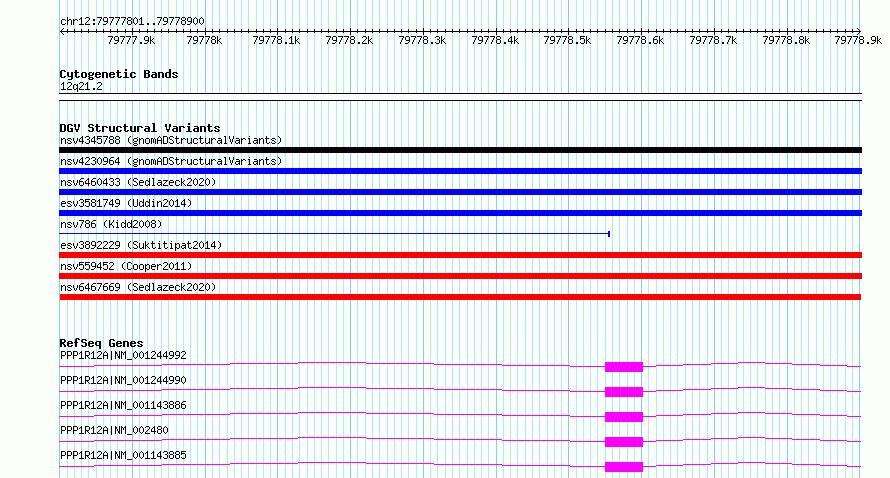Open transcript PPP1R12A|NM_002480 label
Screen dimensions: 890x478
(114, 430)
